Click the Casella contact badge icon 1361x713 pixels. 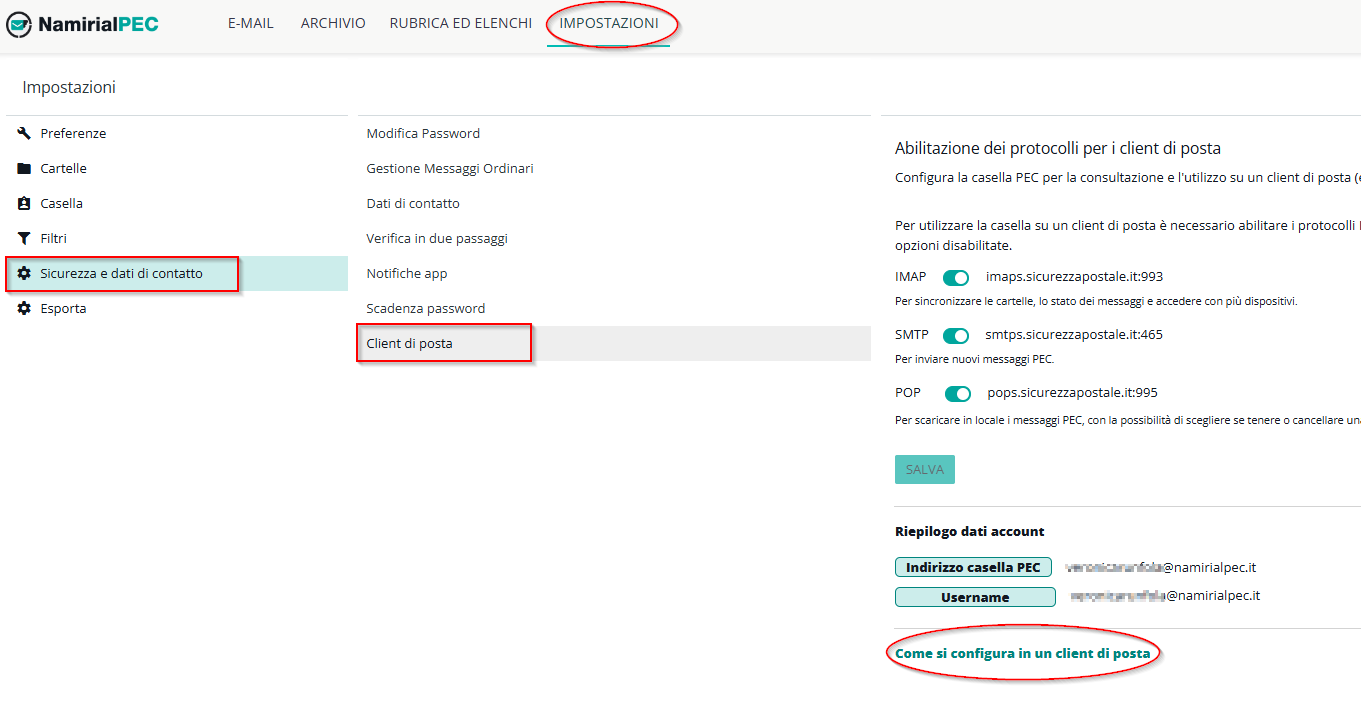pyautogui.click(x=24, y=203)
